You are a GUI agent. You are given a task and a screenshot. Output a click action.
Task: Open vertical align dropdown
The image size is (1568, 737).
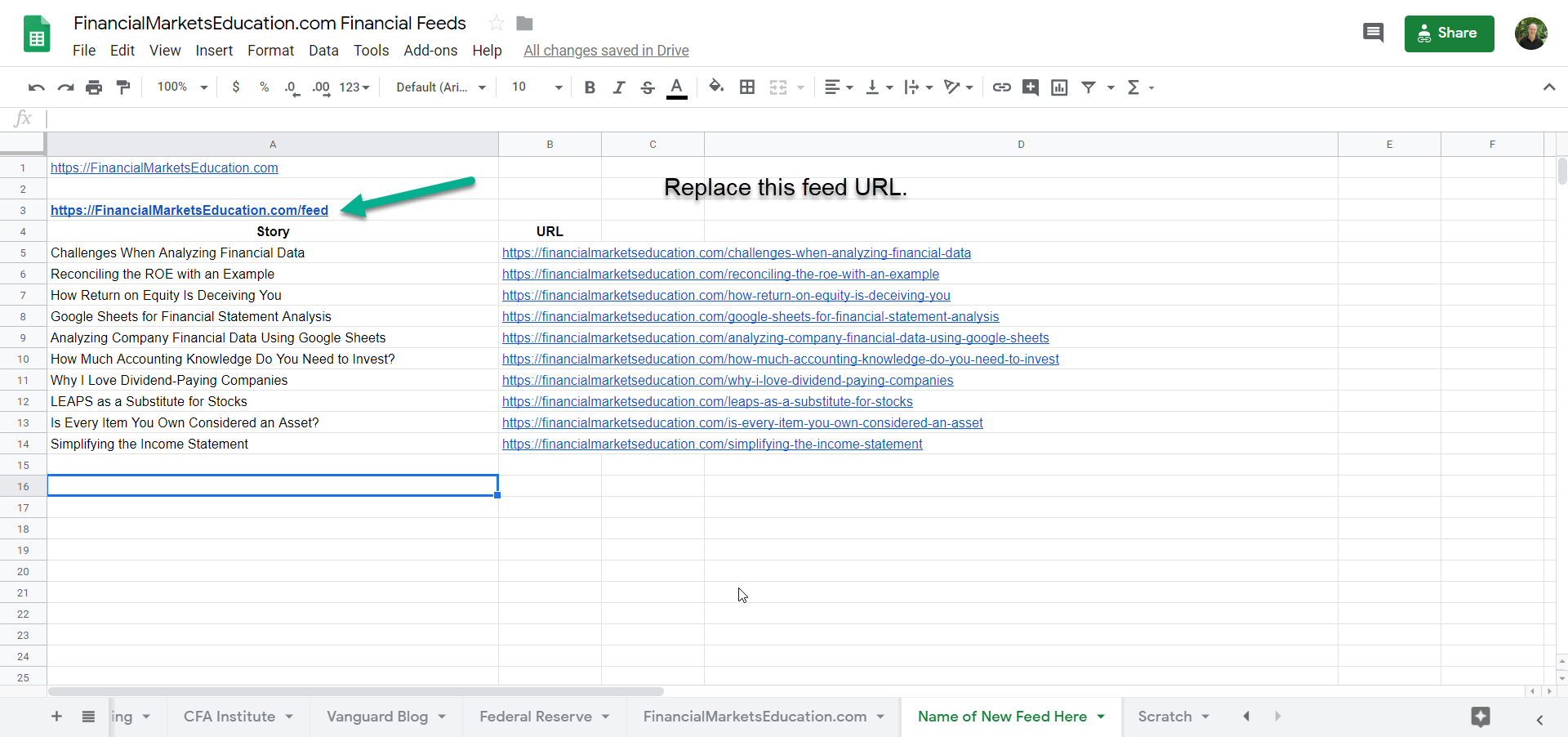tap(880, 87)
